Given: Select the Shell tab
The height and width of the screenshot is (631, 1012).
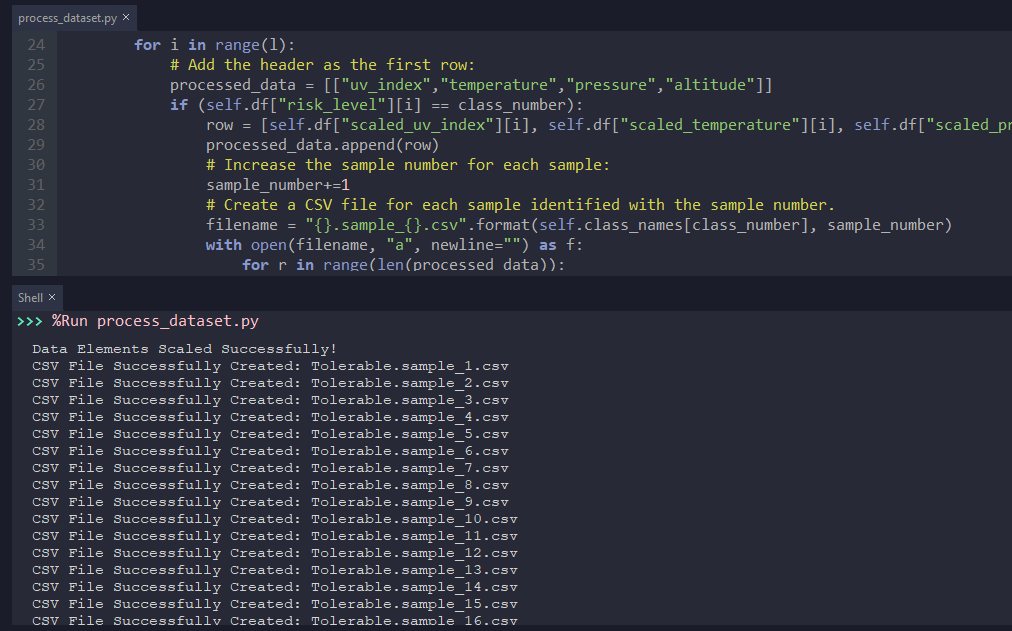Looking at the screenshot, I should (x=29, y=297).
